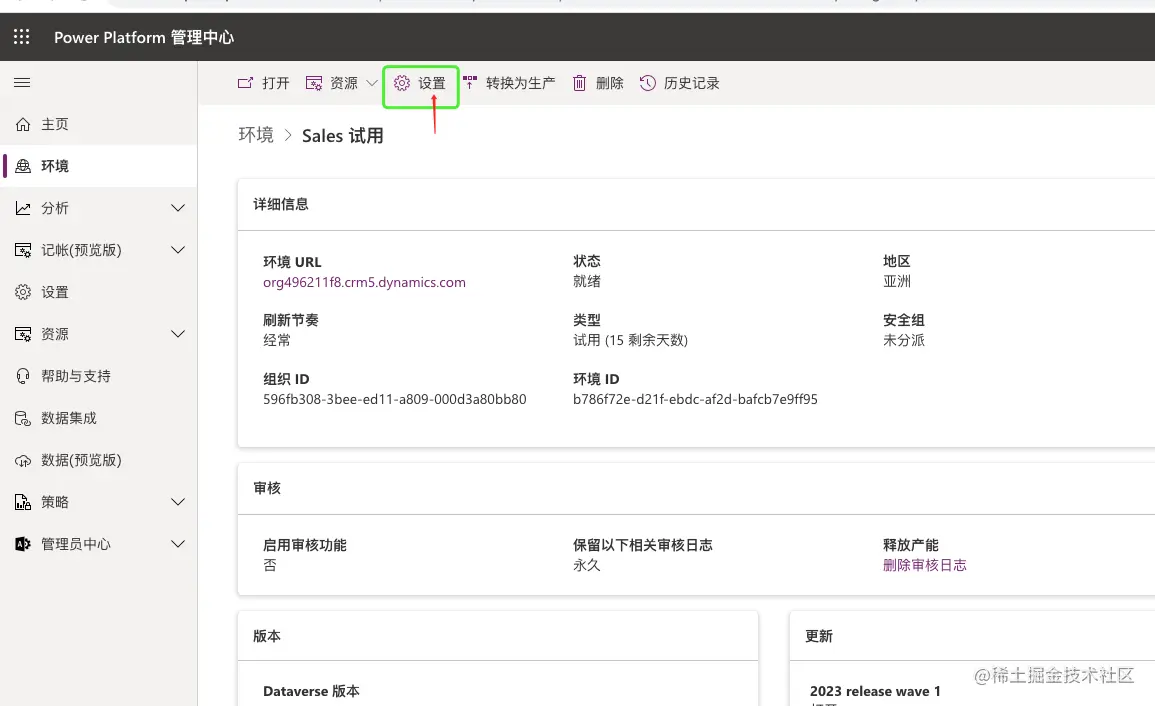Click the 组织 ID value 596fb308-3bee
The image size is (1155, 706).
[394, 399]
